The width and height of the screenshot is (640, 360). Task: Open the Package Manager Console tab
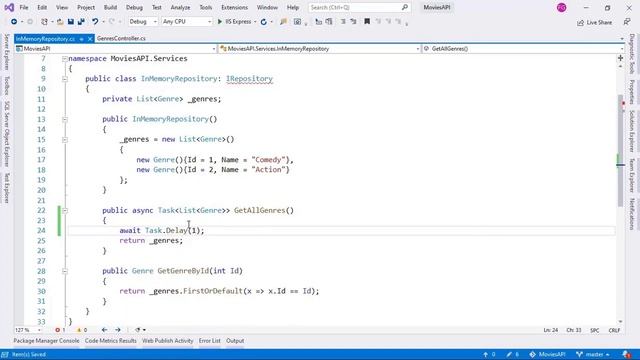[x=47, y=341]
